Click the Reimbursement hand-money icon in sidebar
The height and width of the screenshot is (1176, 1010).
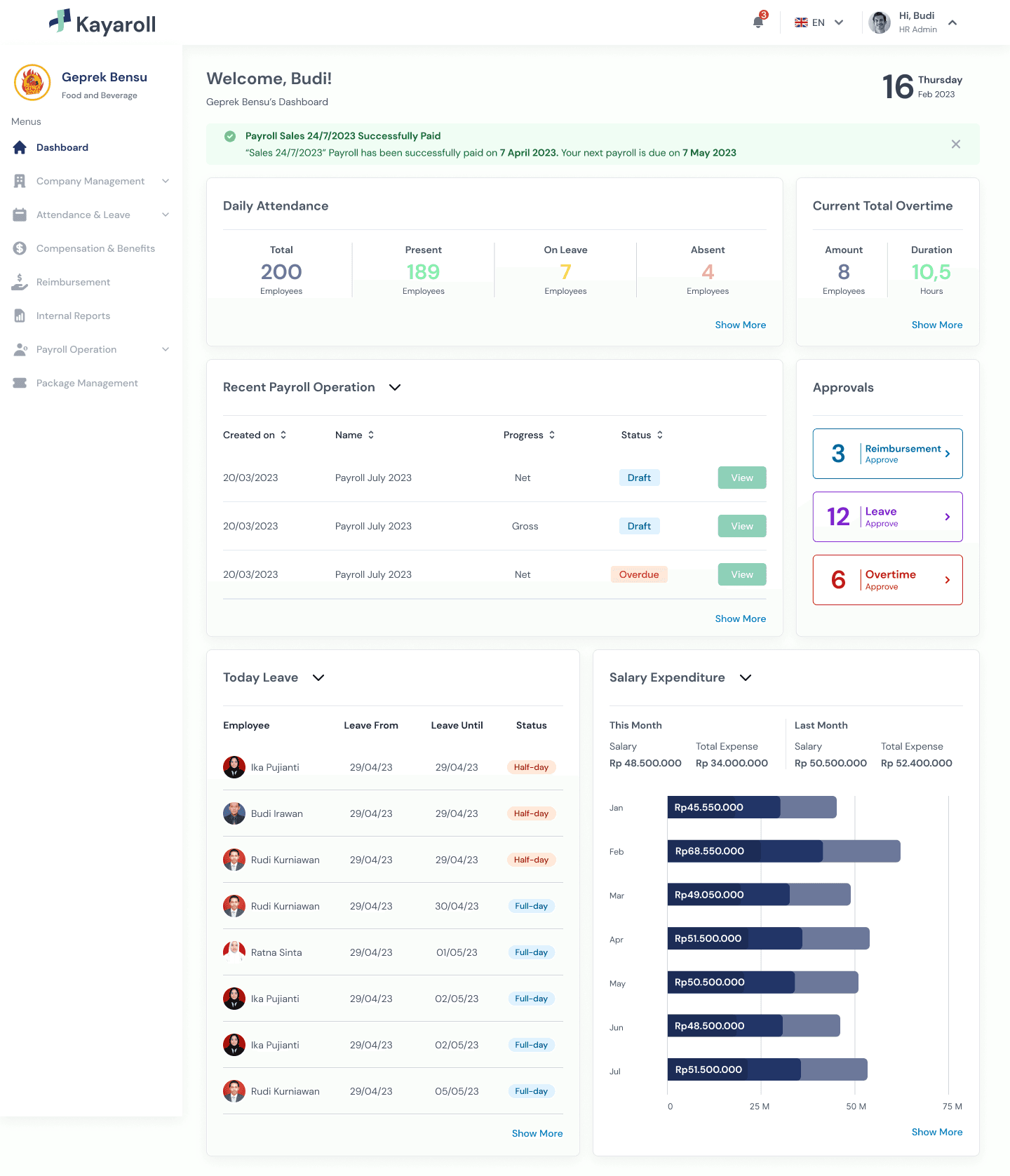[20, 282]
